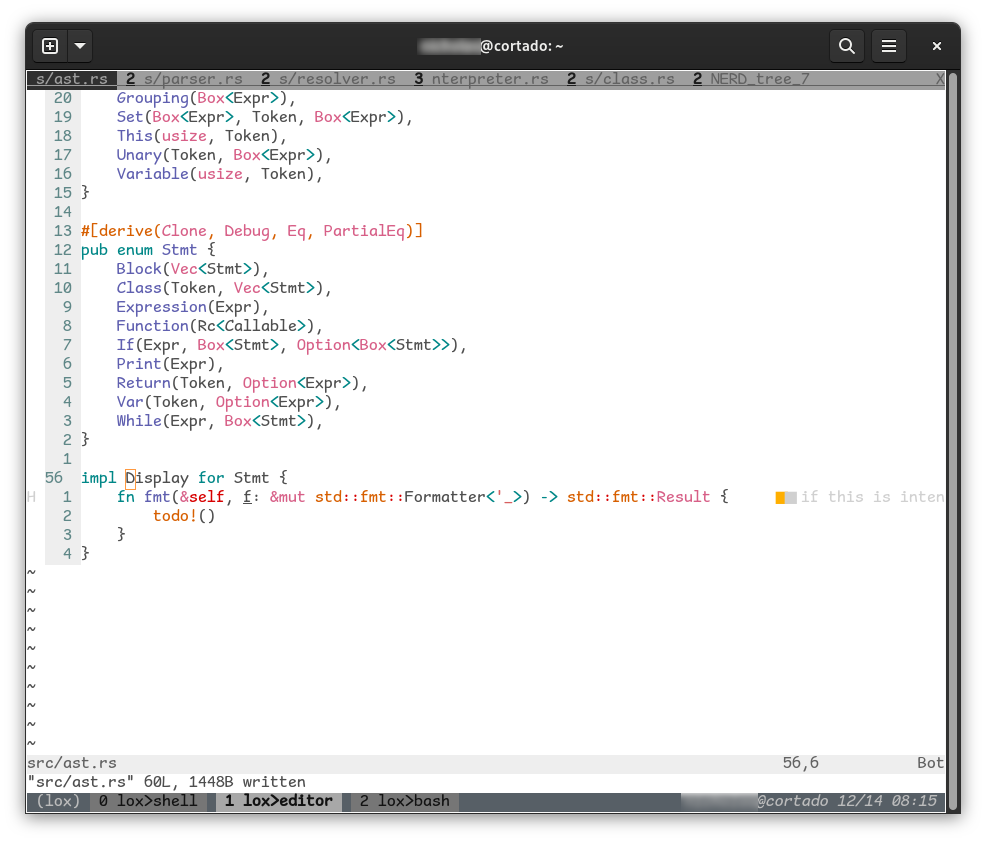Click the search magnifier icon
Screen dimensions: 986x842
846,46
